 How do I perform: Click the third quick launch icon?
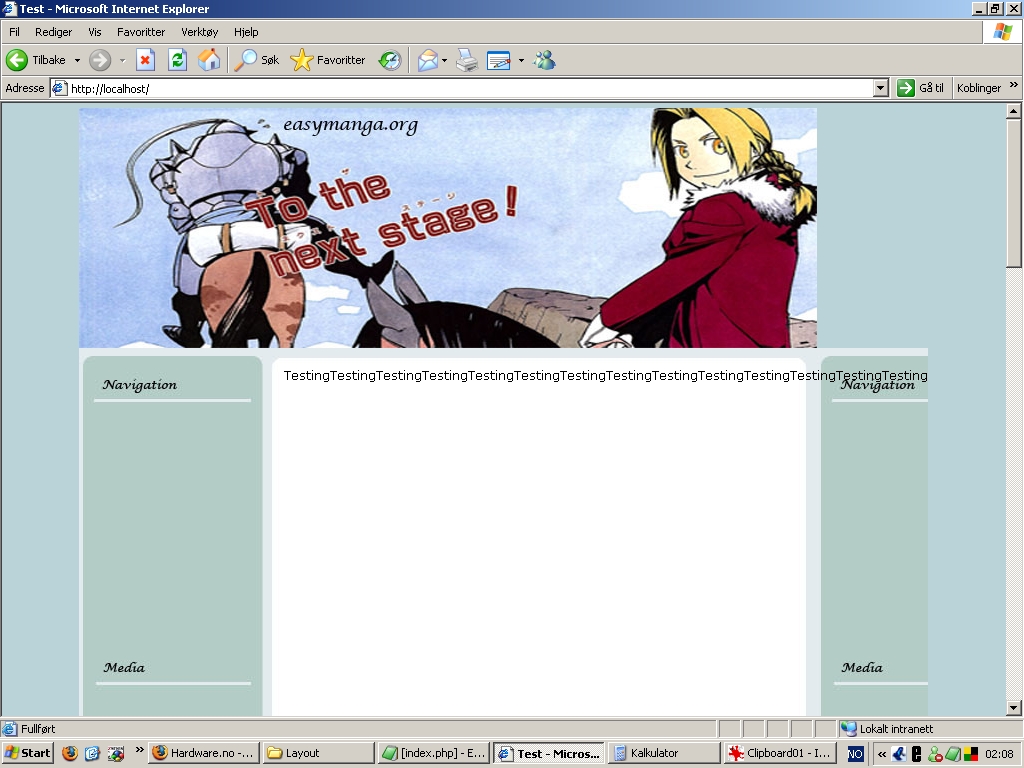116,753
